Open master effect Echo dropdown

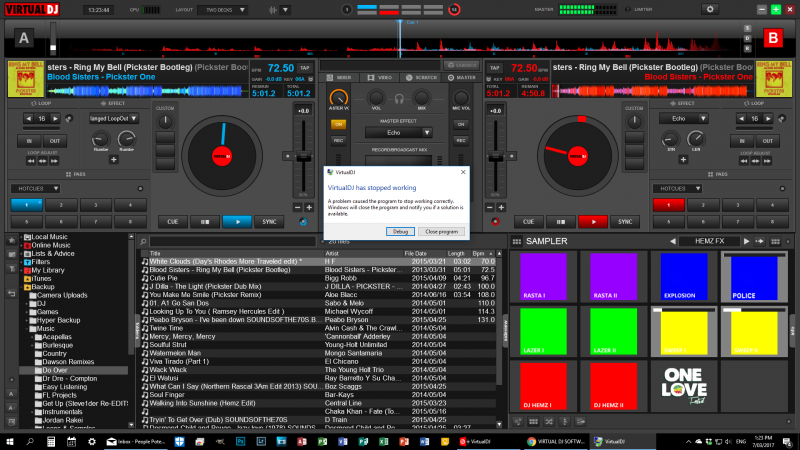(x=399, y=133)
